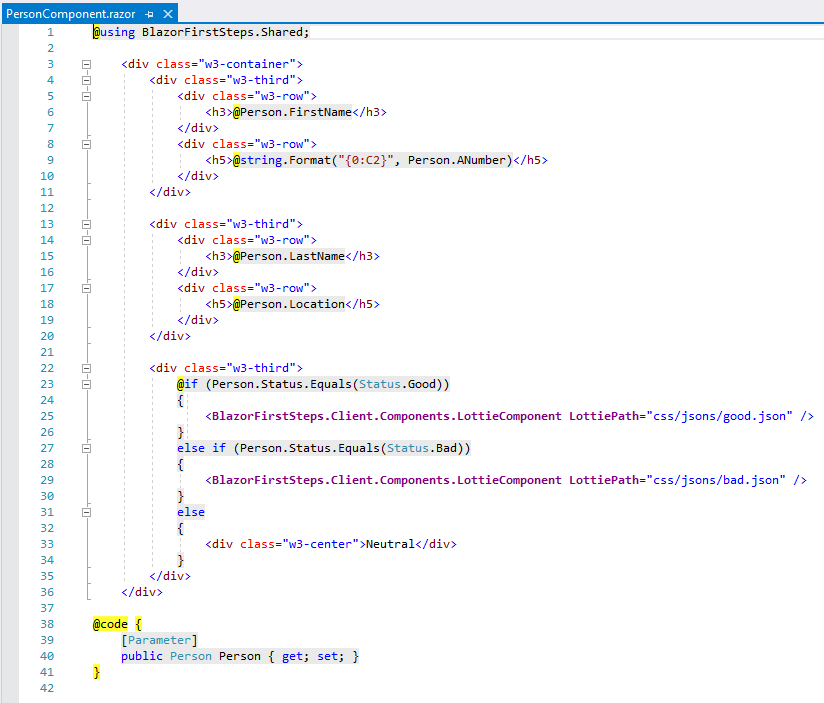Collapse the @if block on line 23
Screen dimensions: 824x703
(87, 384)
